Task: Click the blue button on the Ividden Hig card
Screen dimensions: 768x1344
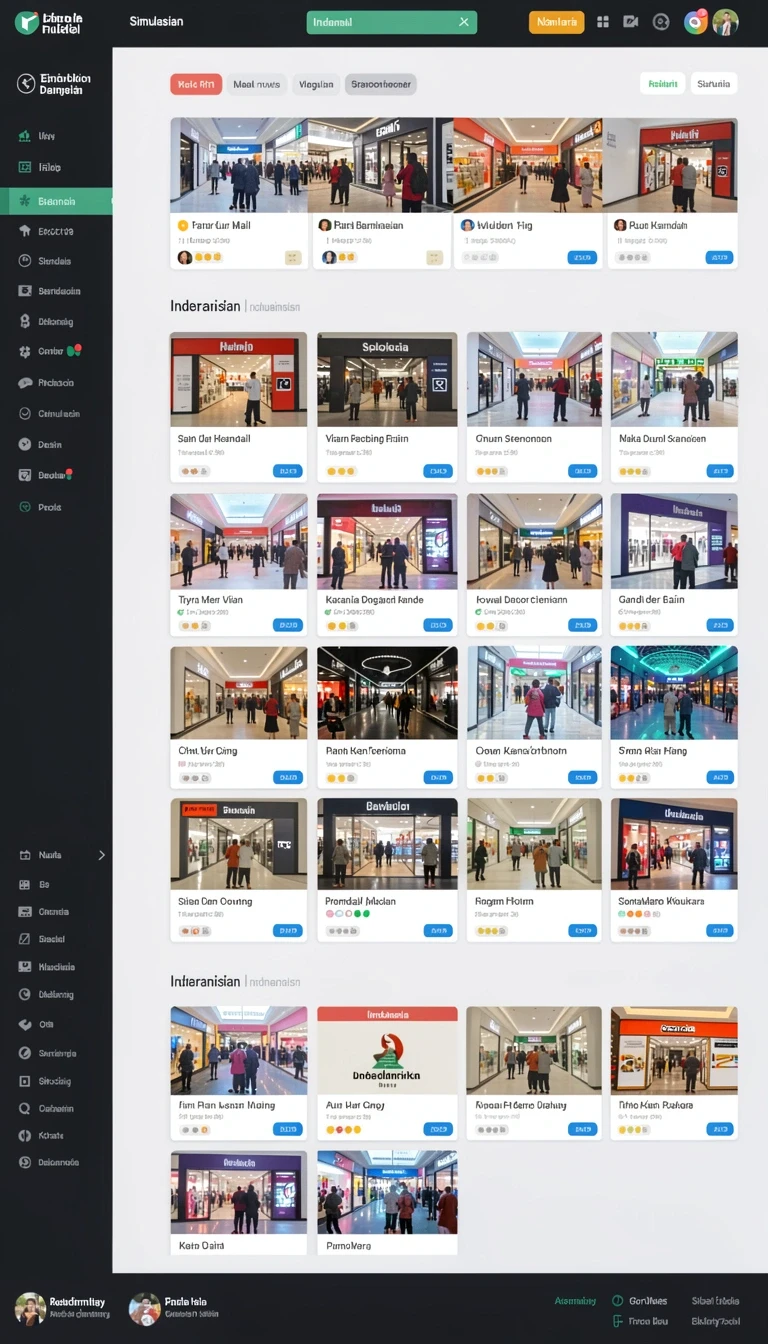Action: coord(582,257)
